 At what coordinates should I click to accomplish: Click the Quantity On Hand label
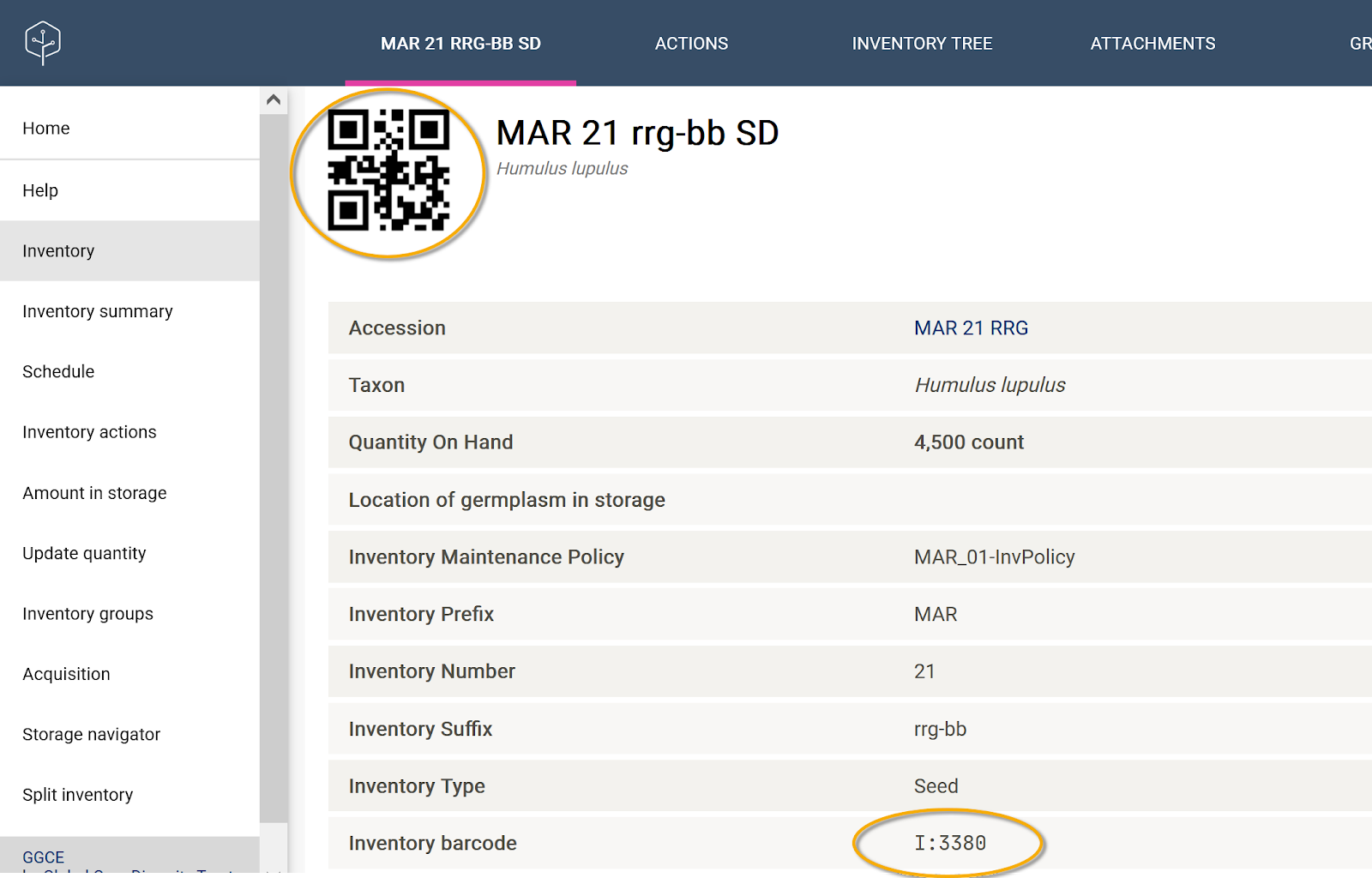(x=430, y=442)
